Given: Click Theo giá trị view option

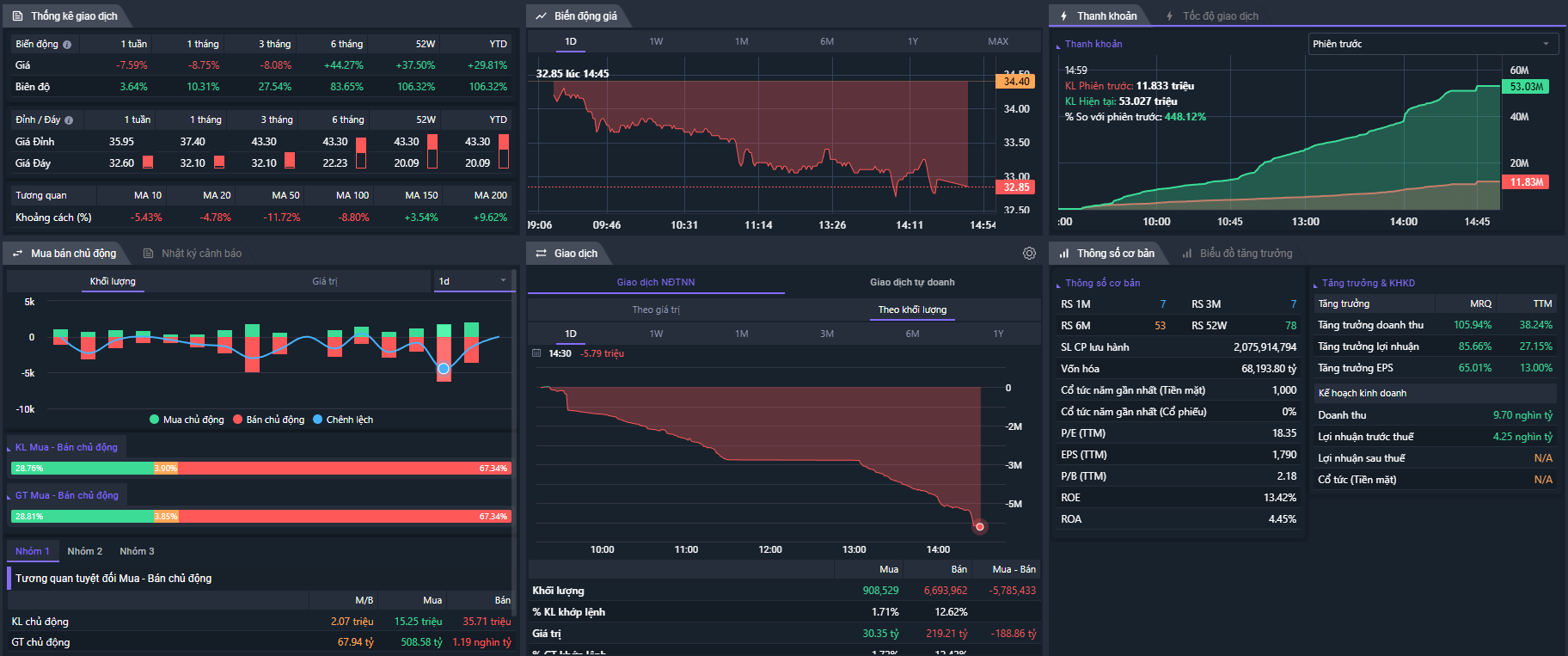Looking at the screenshot, I should point(656,310).
